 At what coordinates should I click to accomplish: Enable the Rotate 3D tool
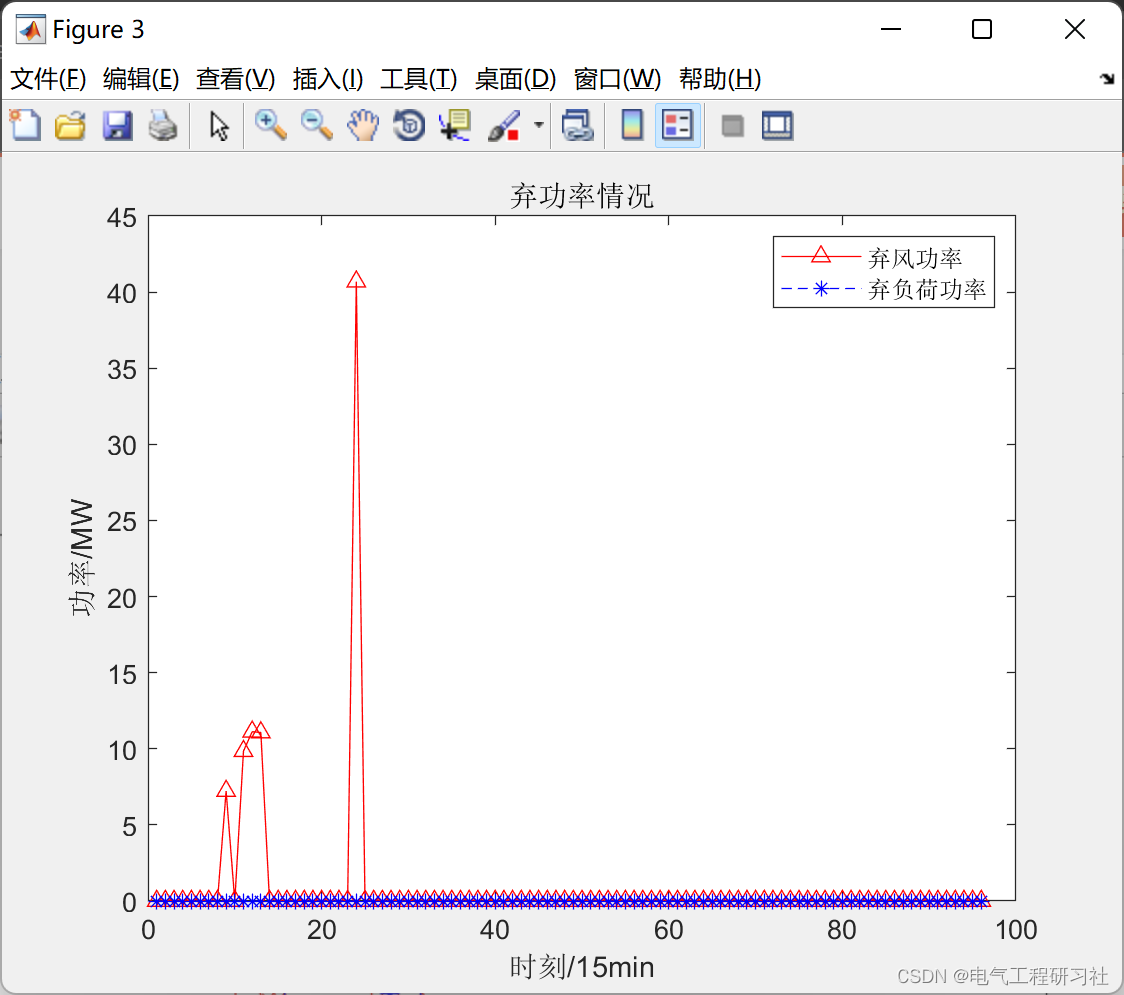[409, 125]
